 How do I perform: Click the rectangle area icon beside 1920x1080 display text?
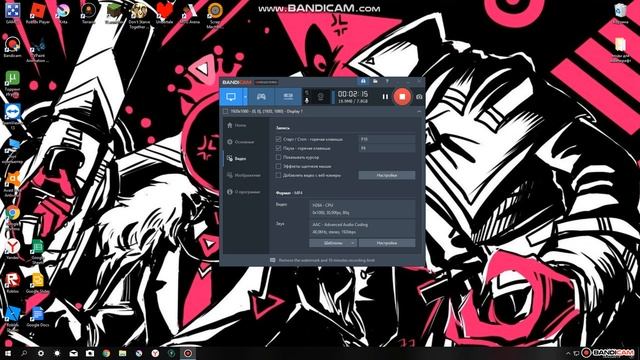pos(226,111)
